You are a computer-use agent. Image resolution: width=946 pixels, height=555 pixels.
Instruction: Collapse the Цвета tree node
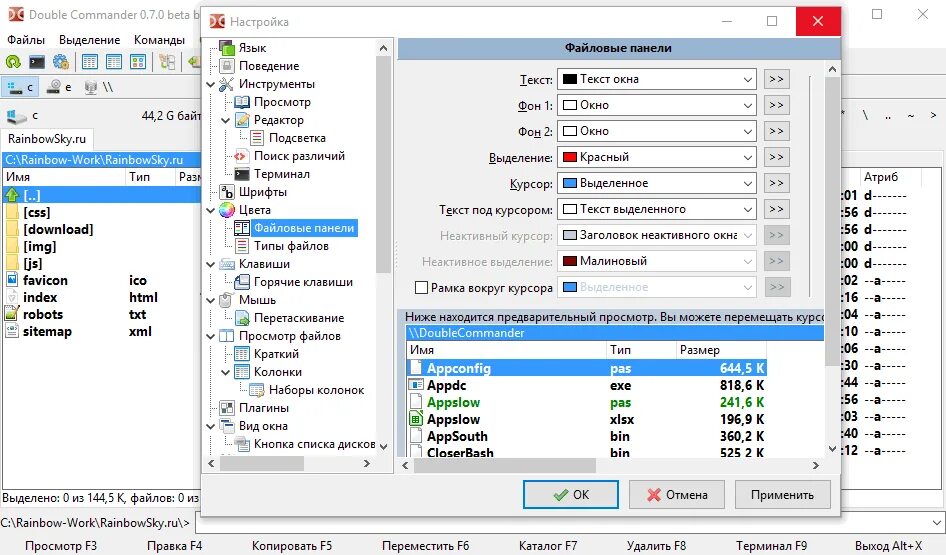(x=211, y=211)
